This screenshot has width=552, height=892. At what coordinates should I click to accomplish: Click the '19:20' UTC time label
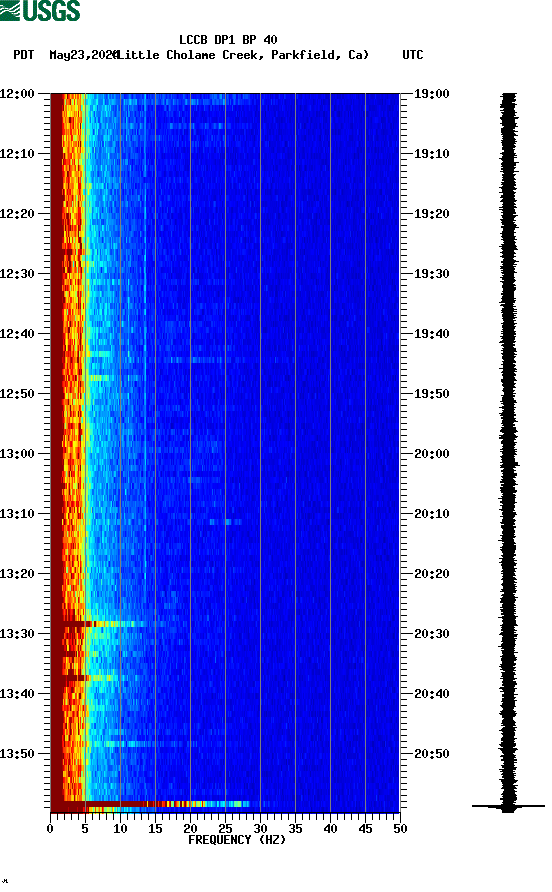click(432, 214)
